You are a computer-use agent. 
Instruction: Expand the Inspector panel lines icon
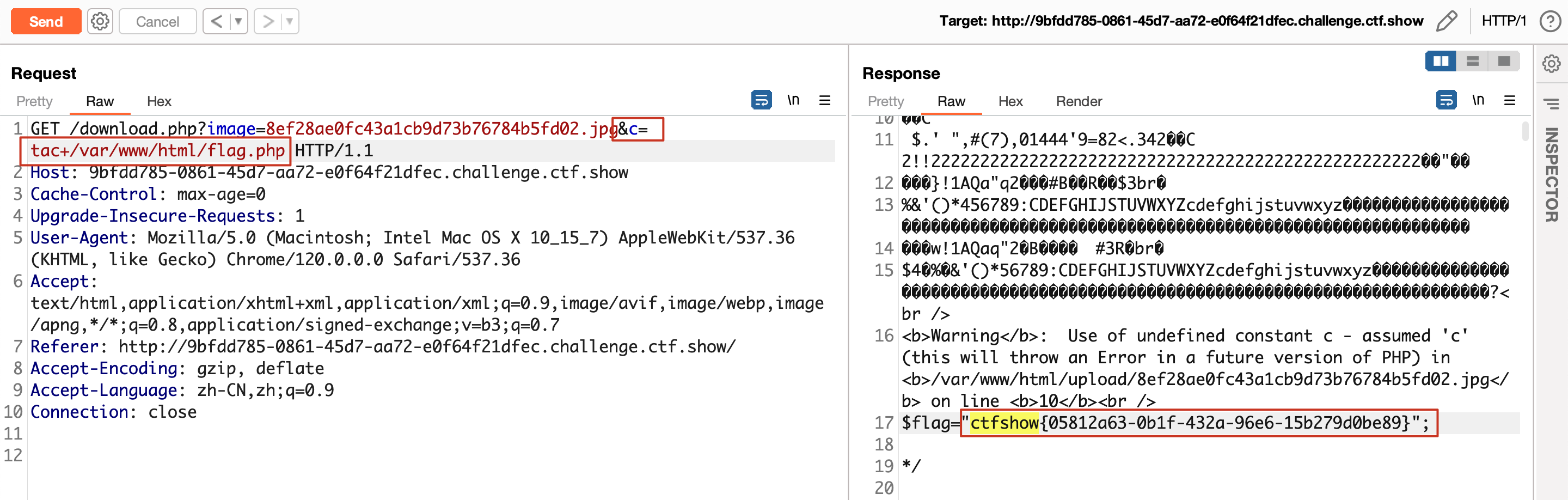pos(1551,104)
